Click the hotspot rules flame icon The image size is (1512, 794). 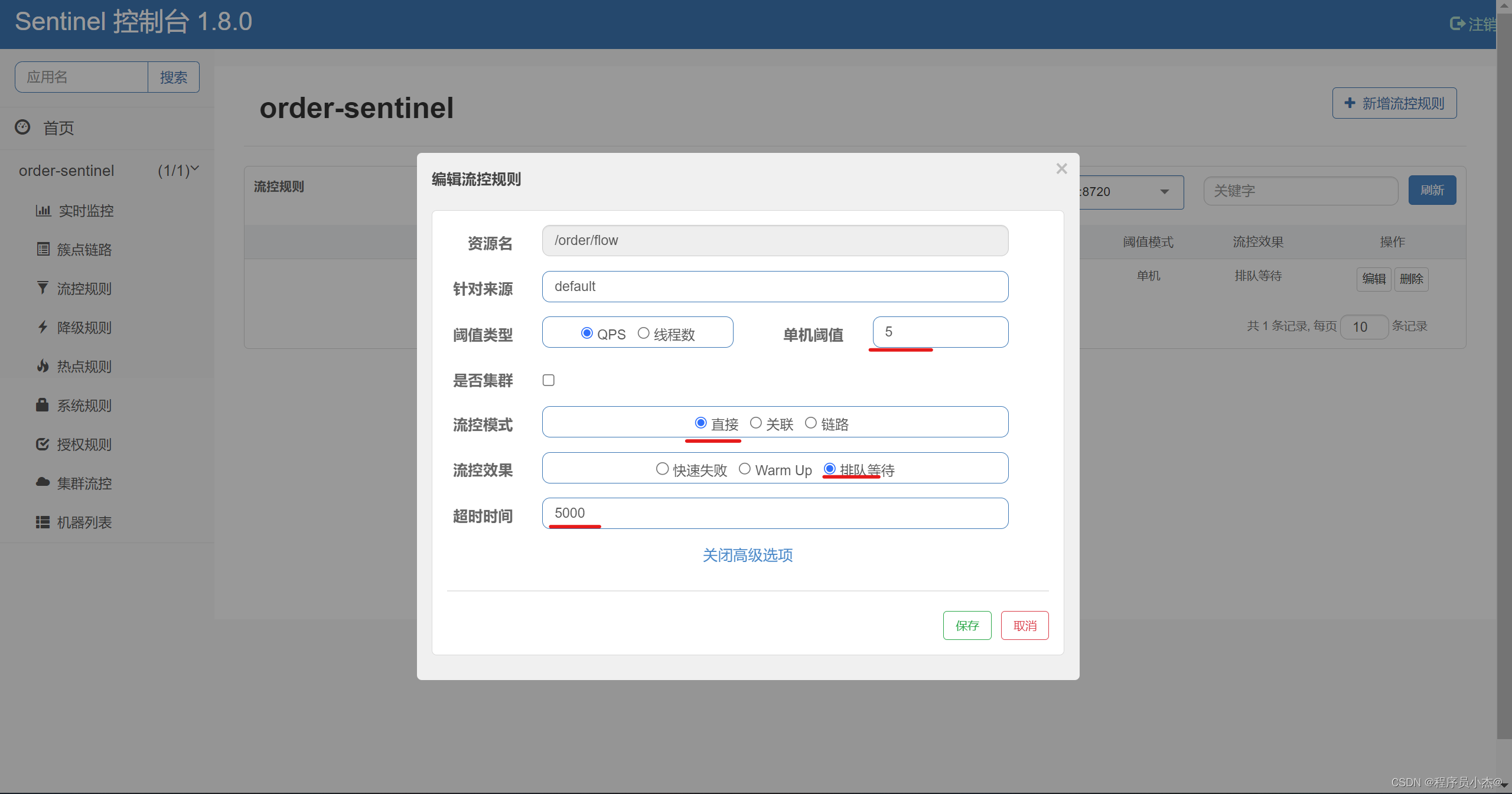pyautogui.click(x=43, y=366)
